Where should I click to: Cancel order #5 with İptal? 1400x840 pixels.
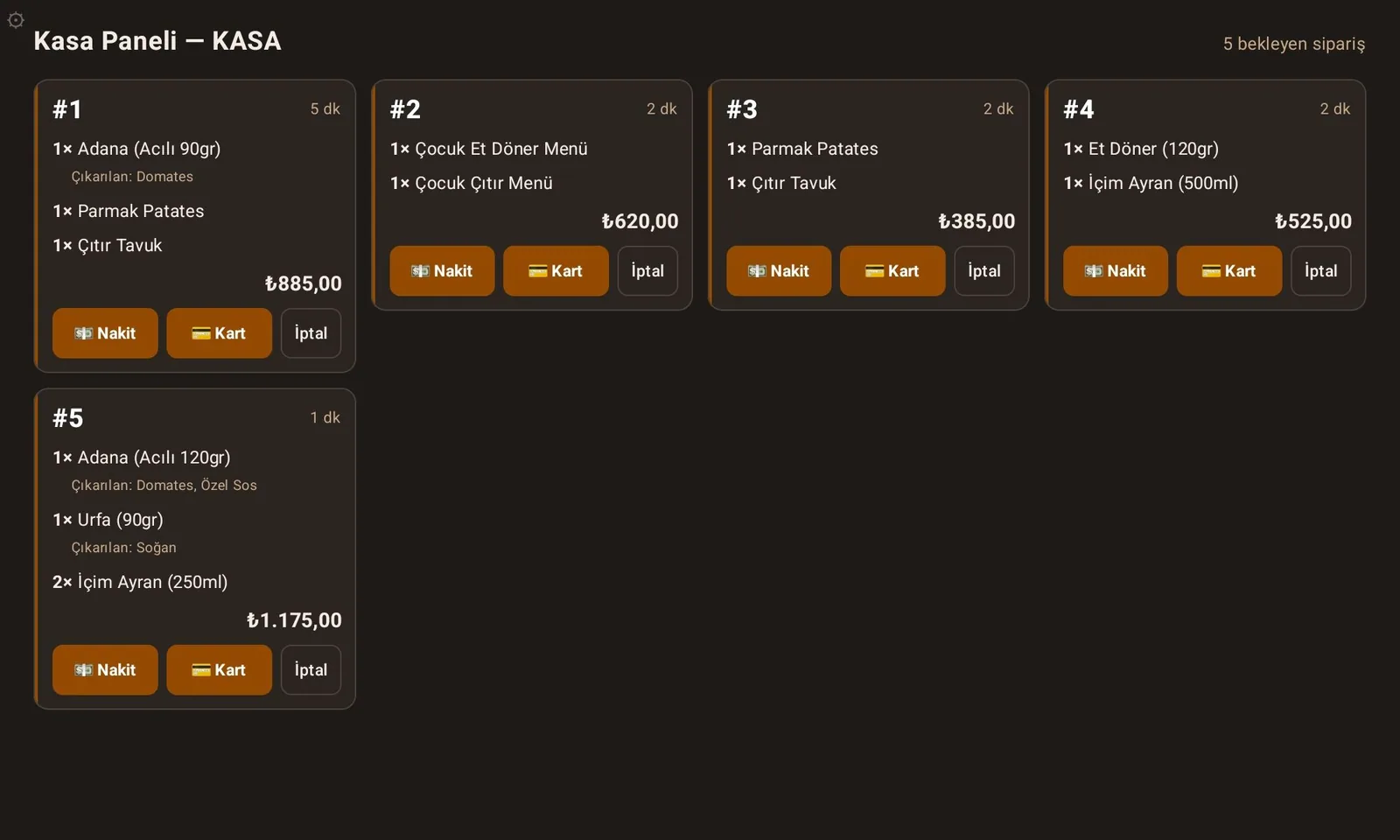click(311, 670)
